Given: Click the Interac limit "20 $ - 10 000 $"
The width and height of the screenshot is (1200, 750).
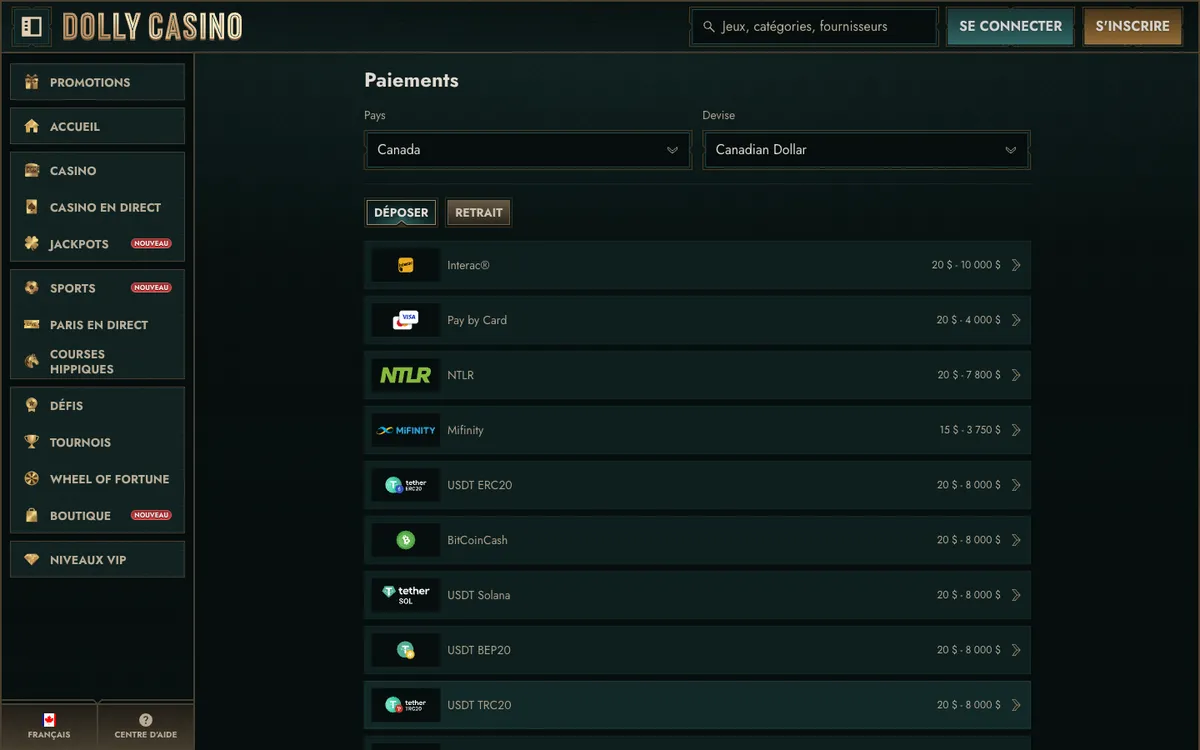Looking at the screenshot, I should click(966, 265).
